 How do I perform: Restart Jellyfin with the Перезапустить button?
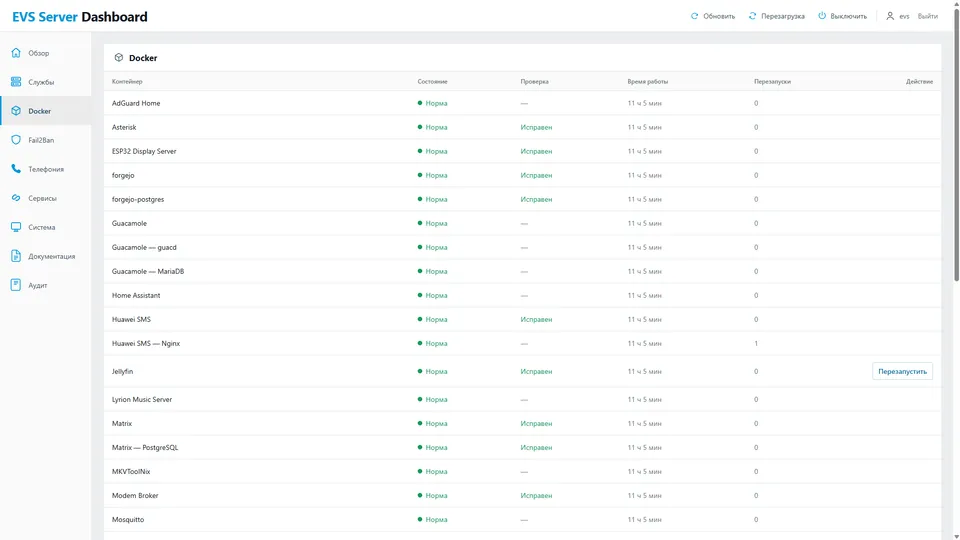(x=902, y=371)
